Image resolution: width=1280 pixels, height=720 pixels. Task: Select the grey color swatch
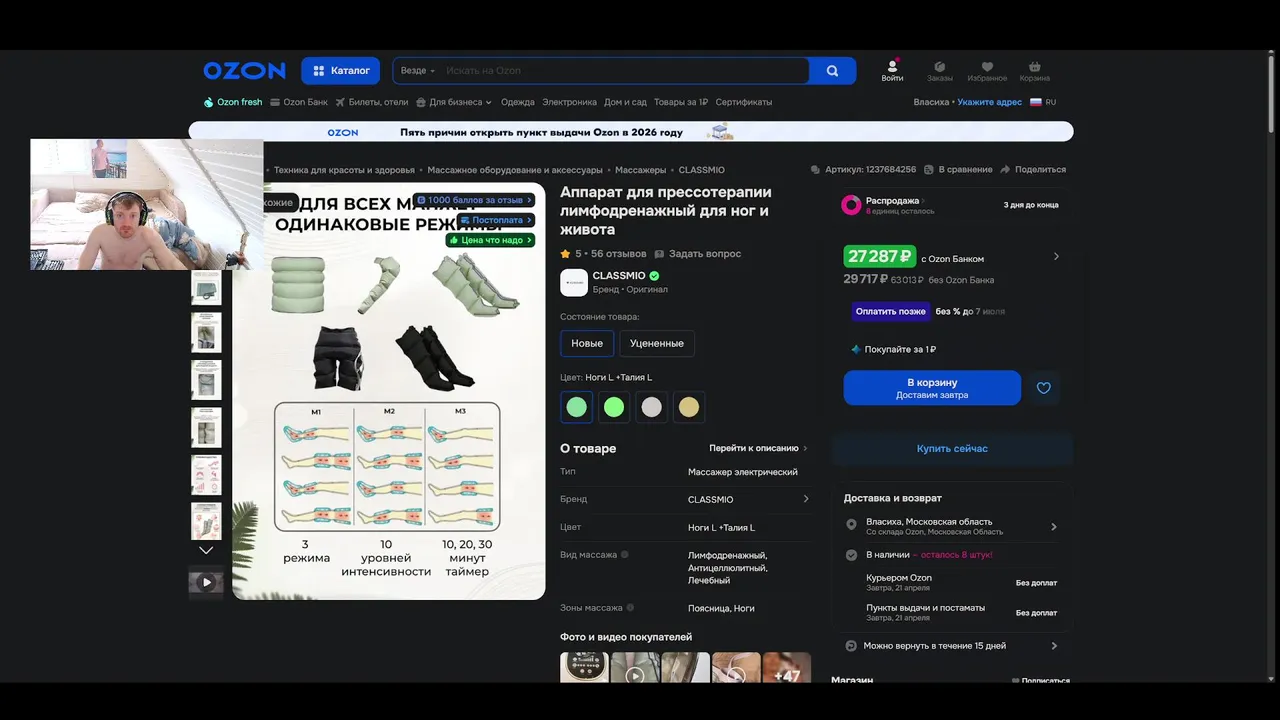[x=652, y=407]
